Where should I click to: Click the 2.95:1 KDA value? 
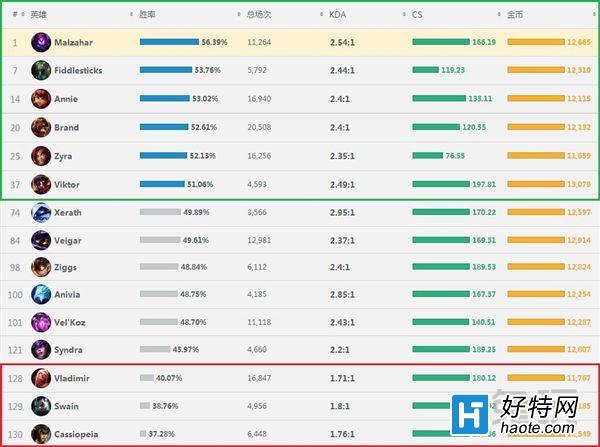[342, 212]
